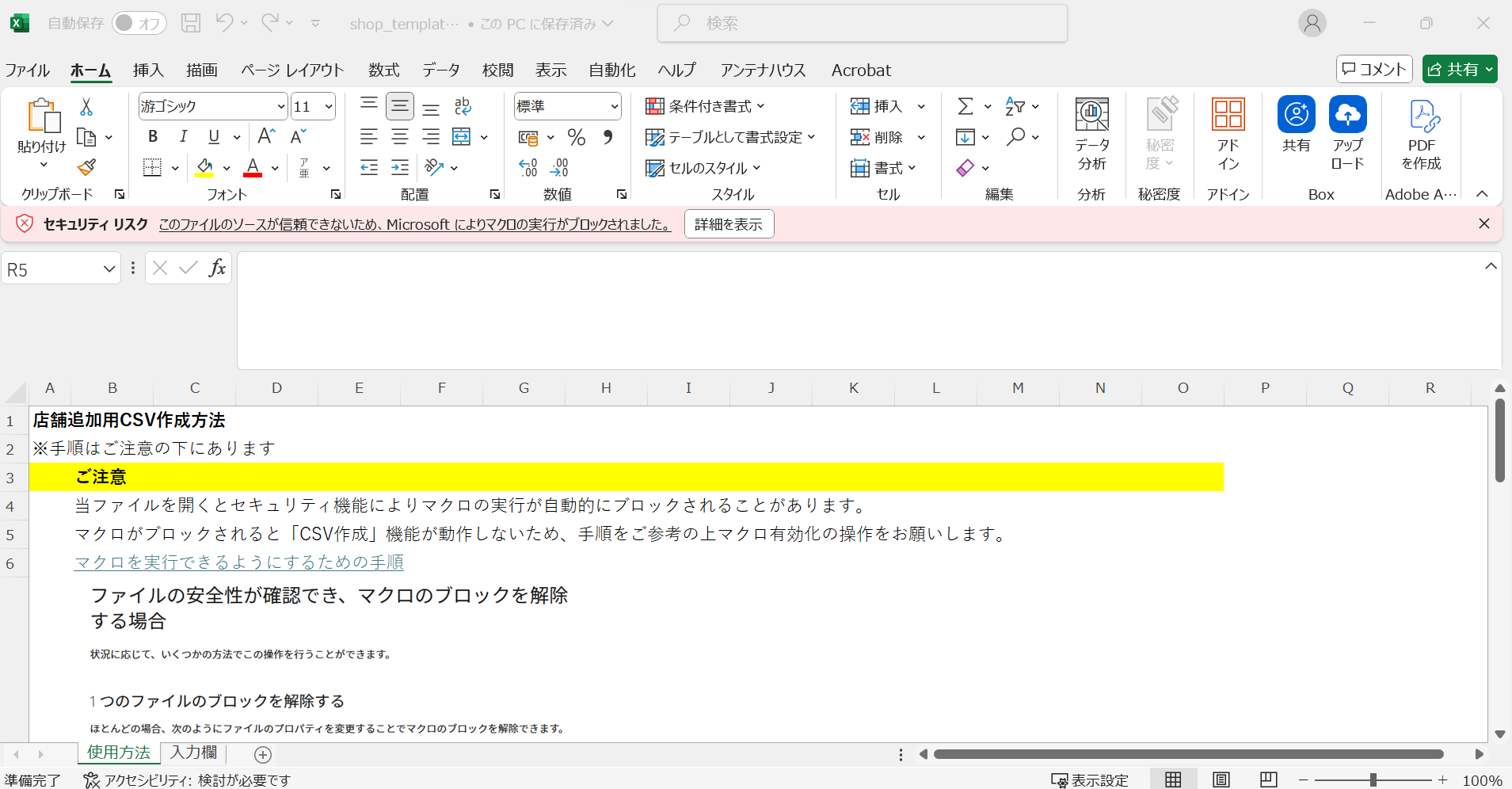Screen dimensions: 1512x789
Task: Open the font name dropdown
Action: [x=281, y=106]
